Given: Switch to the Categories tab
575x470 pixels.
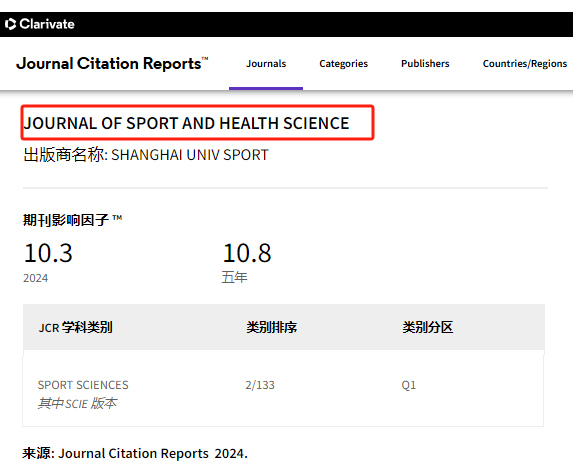Looking at the screenshot, I should click(x=344, y=64).
